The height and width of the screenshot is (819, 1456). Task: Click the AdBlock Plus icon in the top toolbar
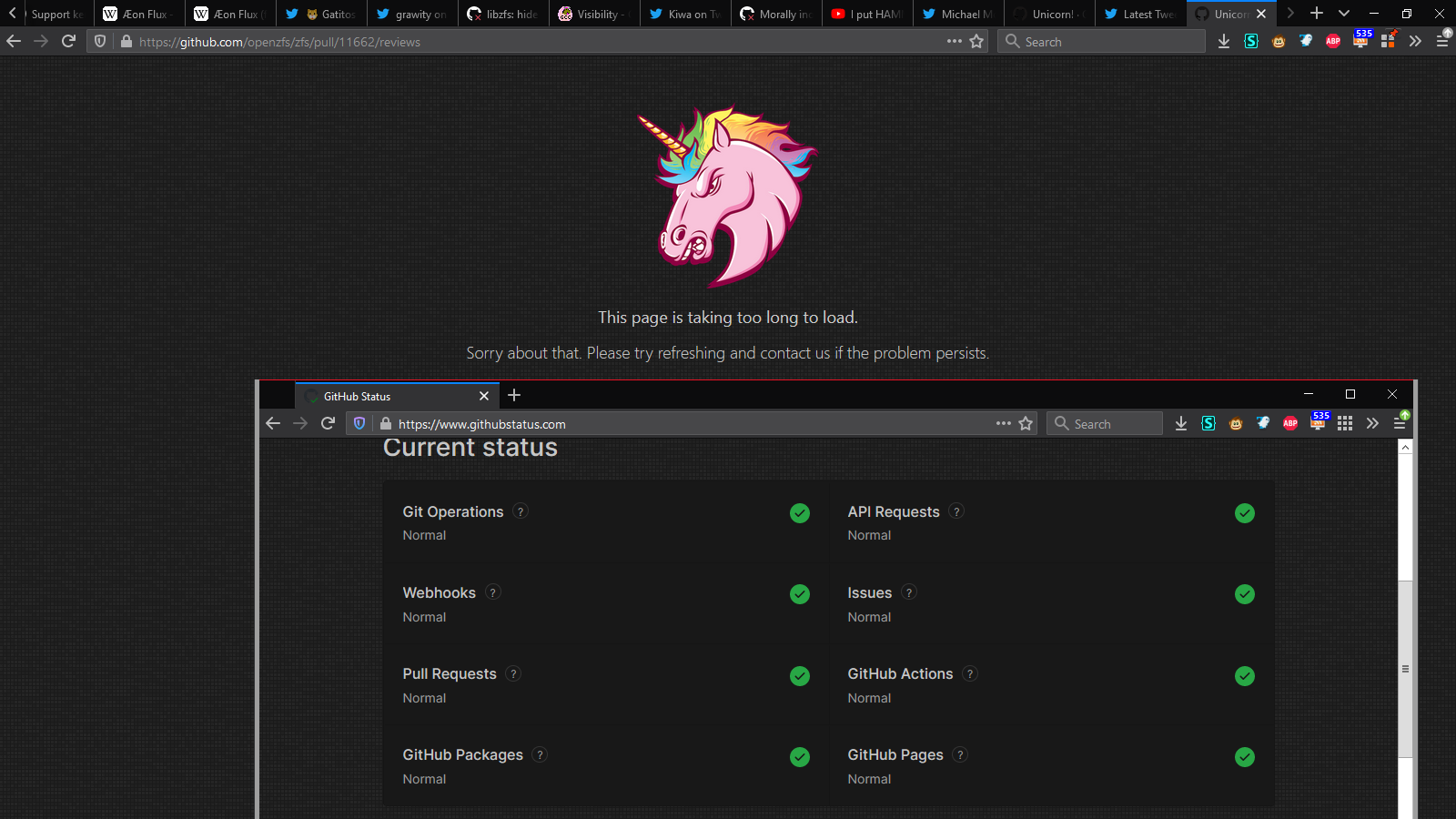tap(1333, 41)
